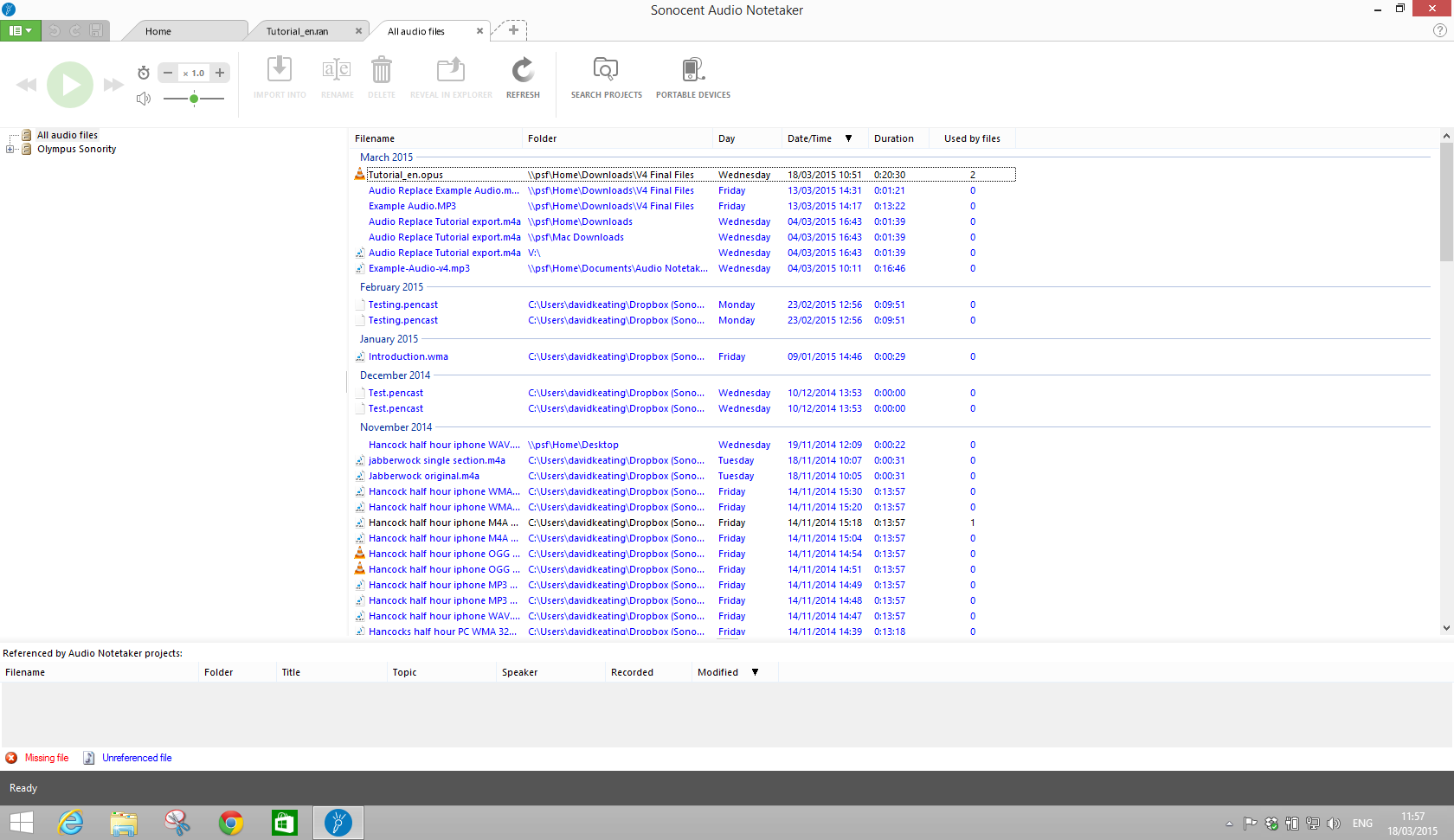Click the Import Into toolbar icon
Viewport: 1454px width, 840px height.
tap(280, 69)
